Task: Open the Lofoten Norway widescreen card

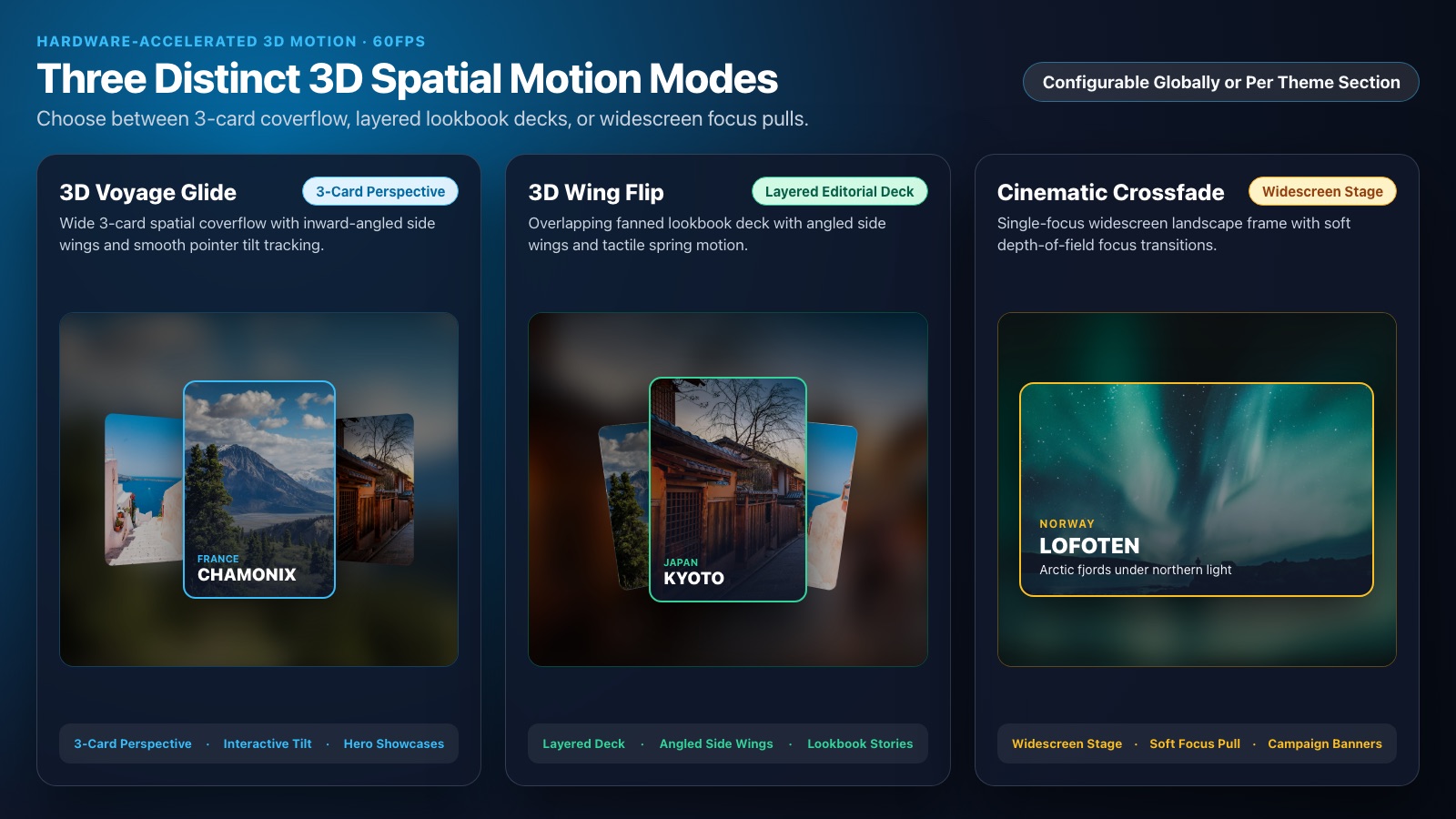Action: click(x=1197, y=490)
